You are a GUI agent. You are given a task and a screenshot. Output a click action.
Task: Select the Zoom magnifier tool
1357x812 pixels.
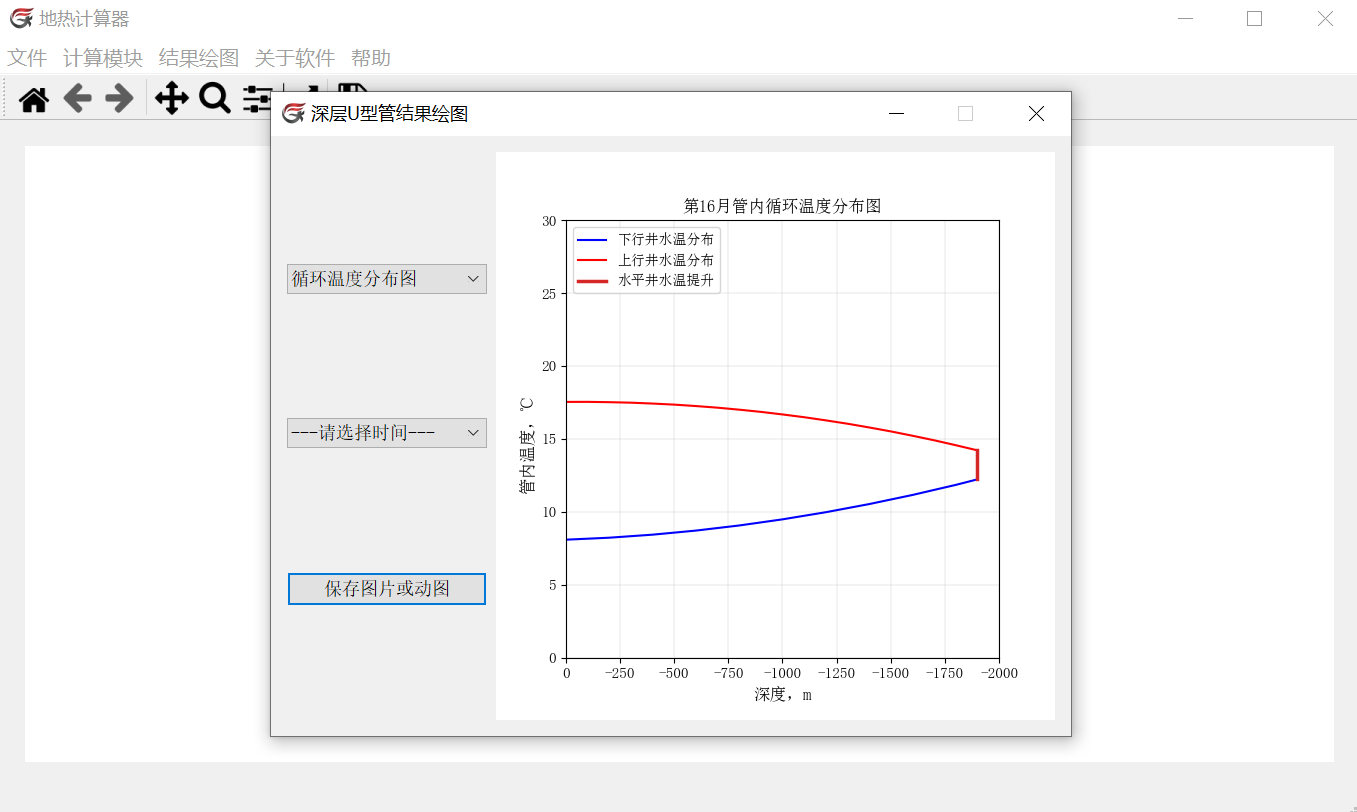click(215, 98)
